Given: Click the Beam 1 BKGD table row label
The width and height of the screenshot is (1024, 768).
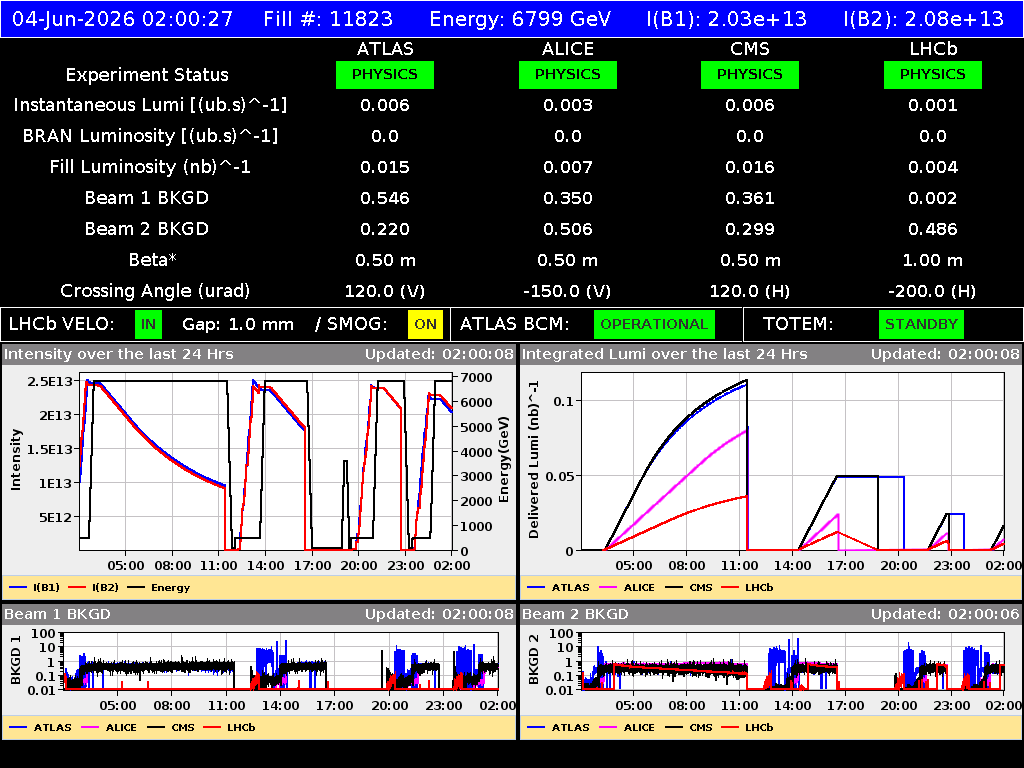Looking at the screenshot, I should [x=147, y=198].
